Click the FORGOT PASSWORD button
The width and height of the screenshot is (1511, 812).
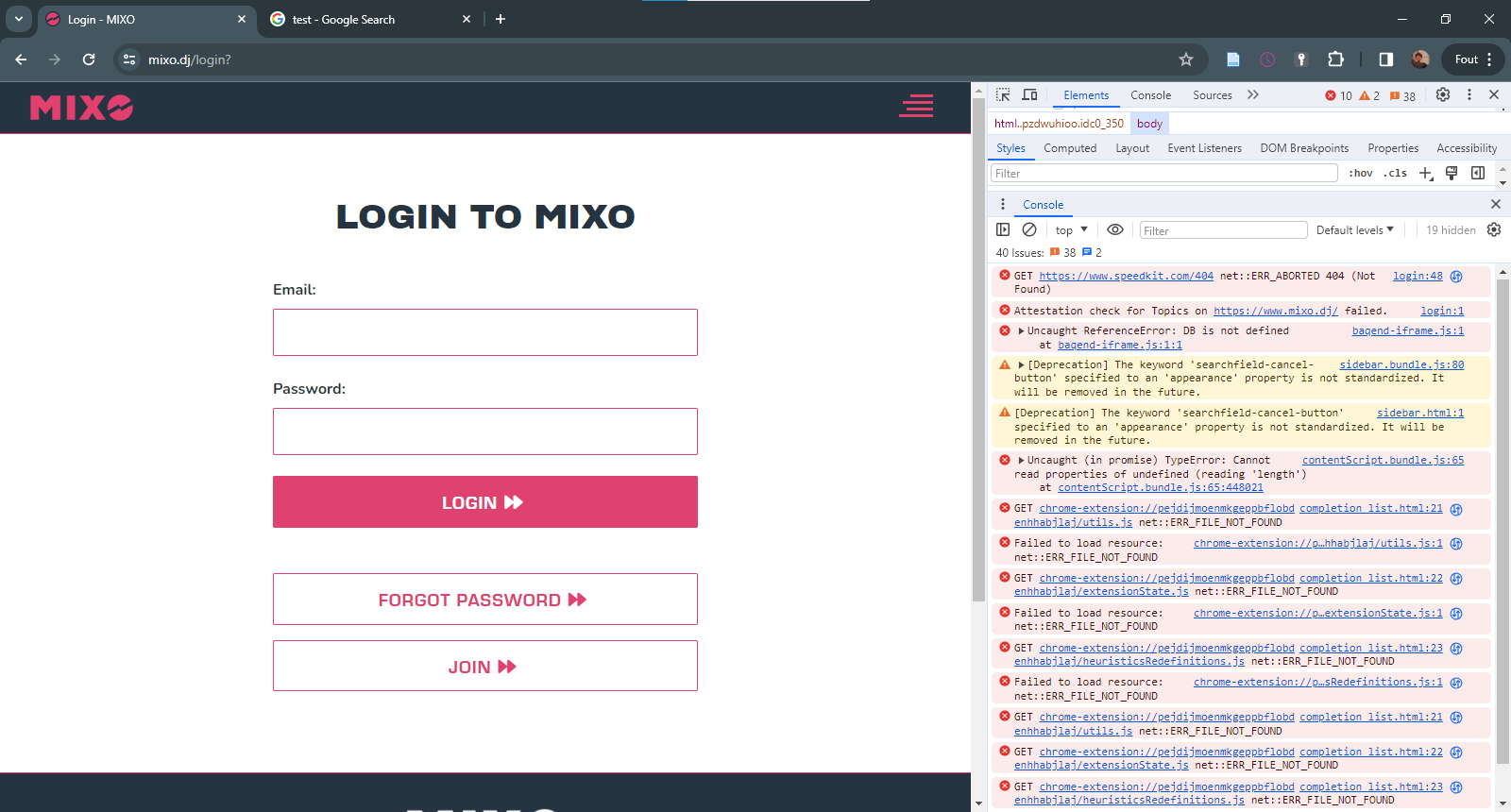pos(485,600)
